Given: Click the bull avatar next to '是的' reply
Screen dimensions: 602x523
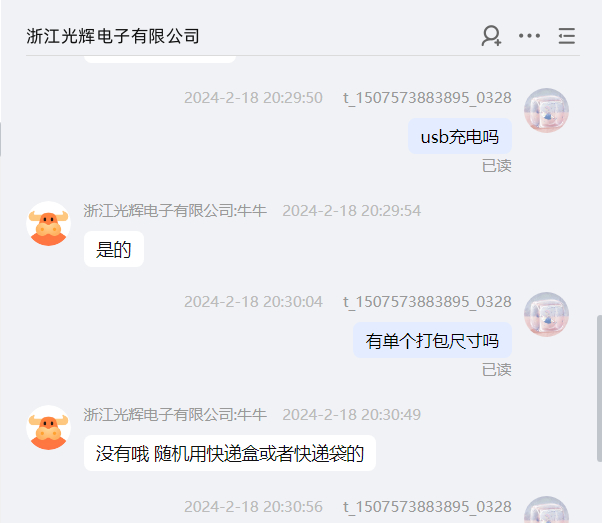Looking at the screenshot, I should tap(48, 223).
